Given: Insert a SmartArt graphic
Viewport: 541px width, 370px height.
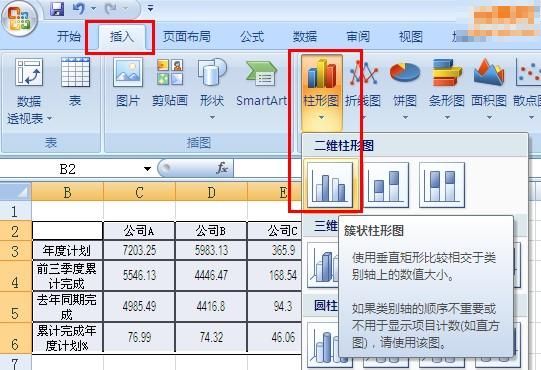Looking at the screenshot, I should coord(262,83).
